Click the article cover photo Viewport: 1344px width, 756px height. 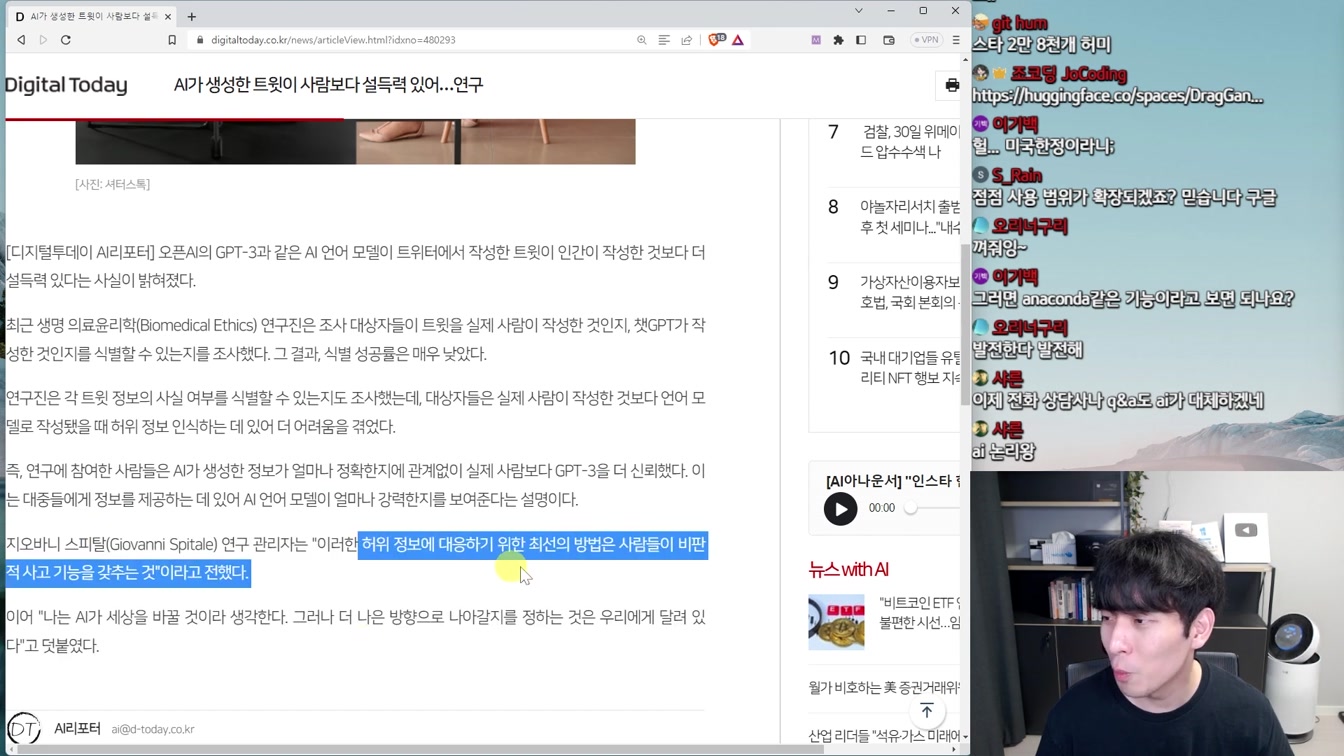355,141
